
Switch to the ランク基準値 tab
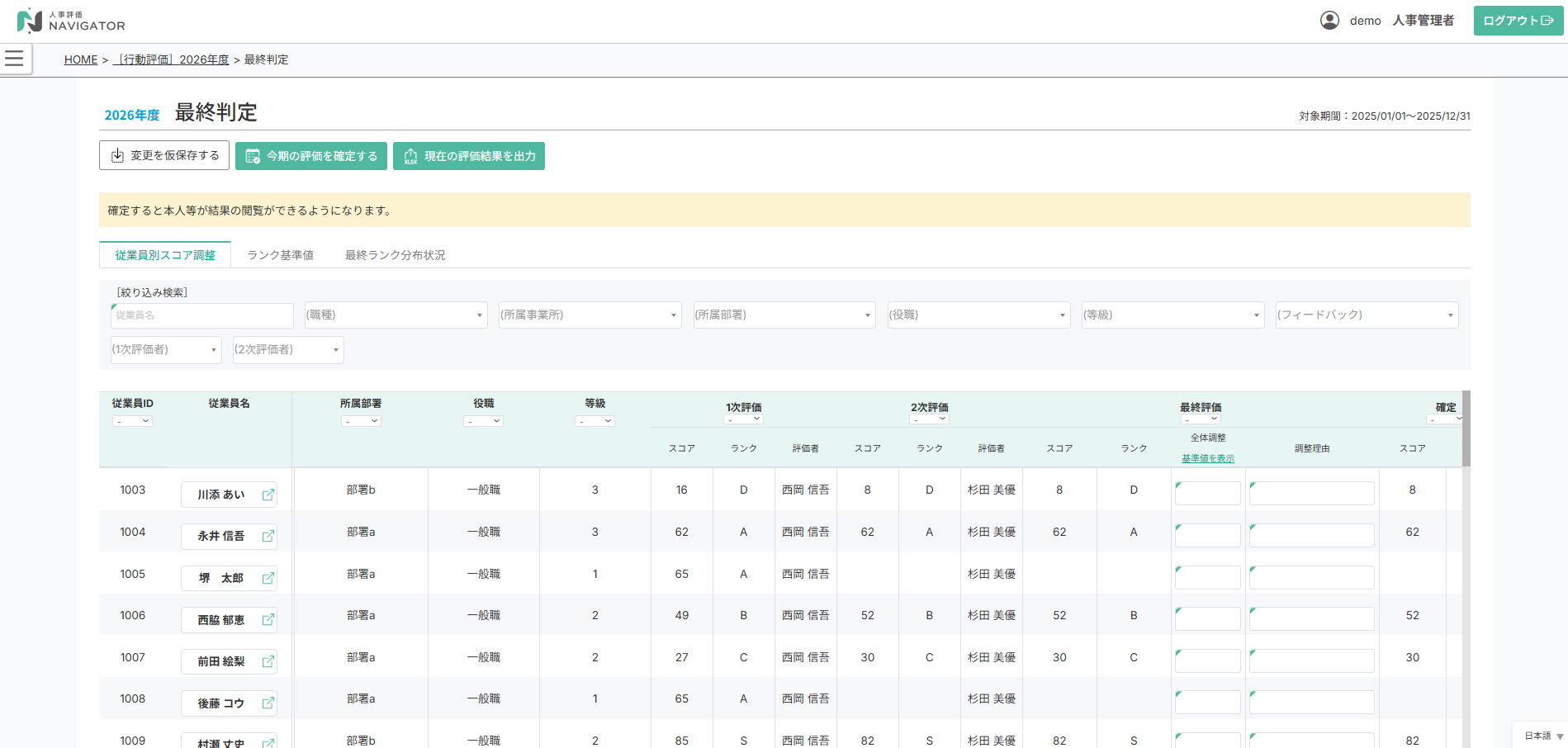pyautogui.click(x=280, y=255)
